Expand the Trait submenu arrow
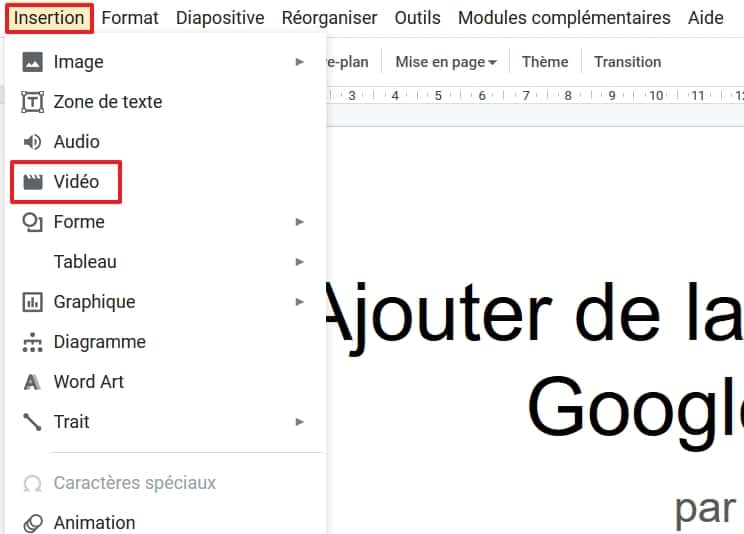This screenshot has height=534, width=744. (x=299, y=422)
